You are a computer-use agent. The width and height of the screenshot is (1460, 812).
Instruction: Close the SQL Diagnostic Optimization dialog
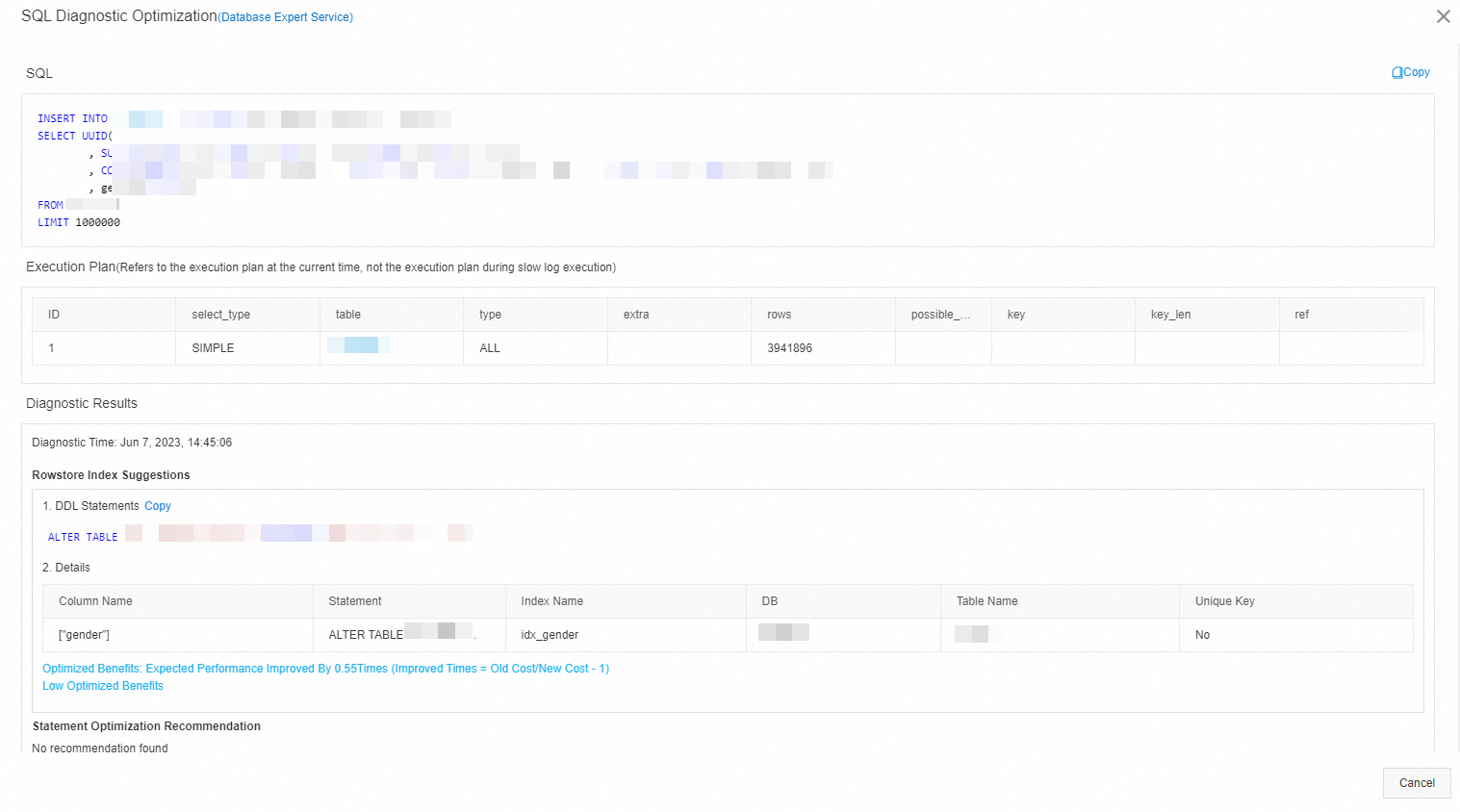(x=1443, y=16)
